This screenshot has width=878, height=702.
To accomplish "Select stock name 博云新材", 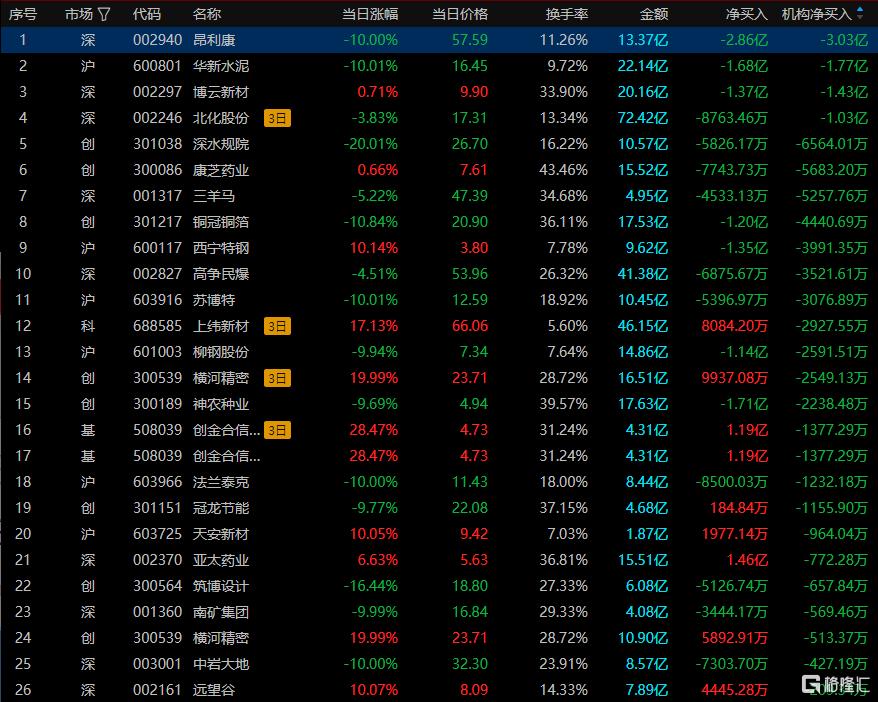I will (x=221, y=92).
